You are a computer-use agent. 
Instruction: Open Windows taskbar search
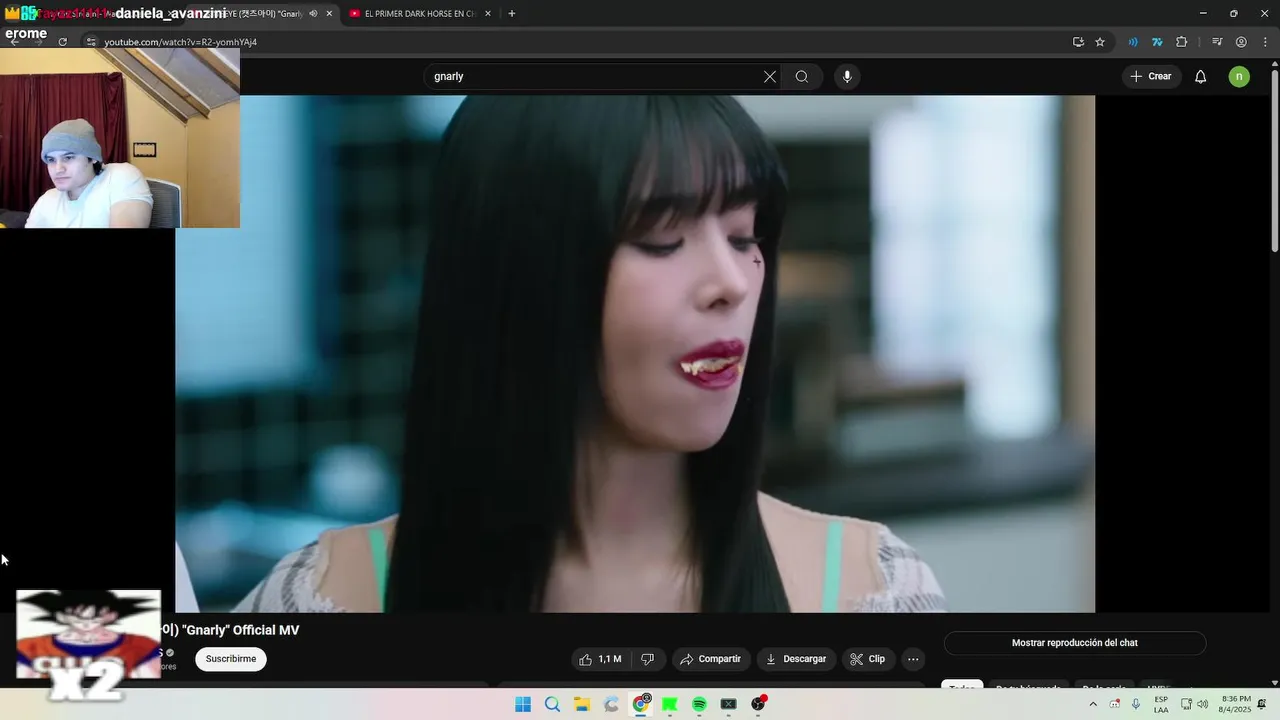coord(552,704)
